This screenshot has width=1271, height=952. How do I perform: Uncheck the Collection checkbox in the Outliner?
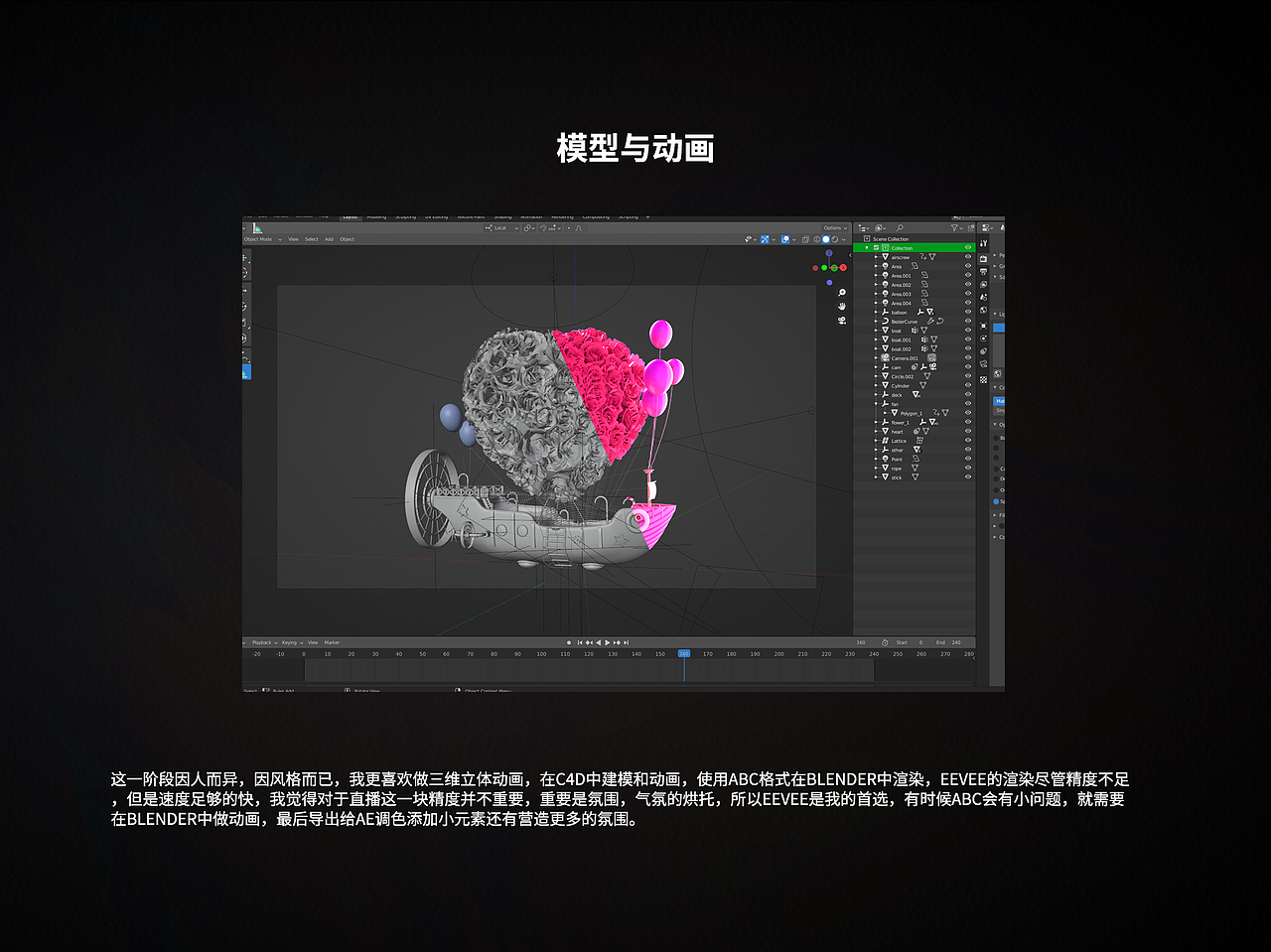(x=877, y=248)
